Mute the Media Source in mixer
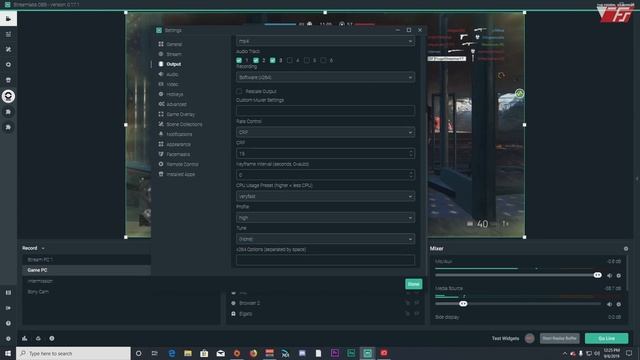The width and height of the screenshot is (640, 360). [x=609, y=304]
